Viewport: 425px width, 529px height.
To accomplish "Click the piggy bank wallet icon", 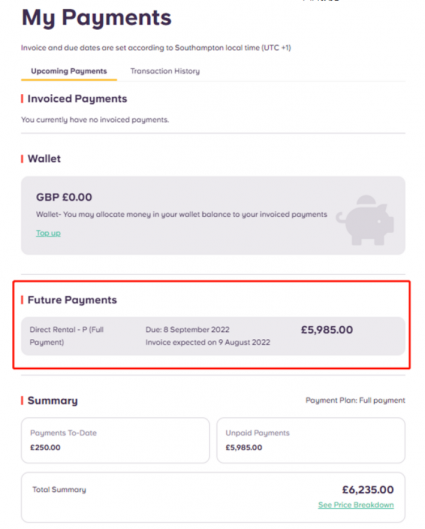I will point(366,220).
